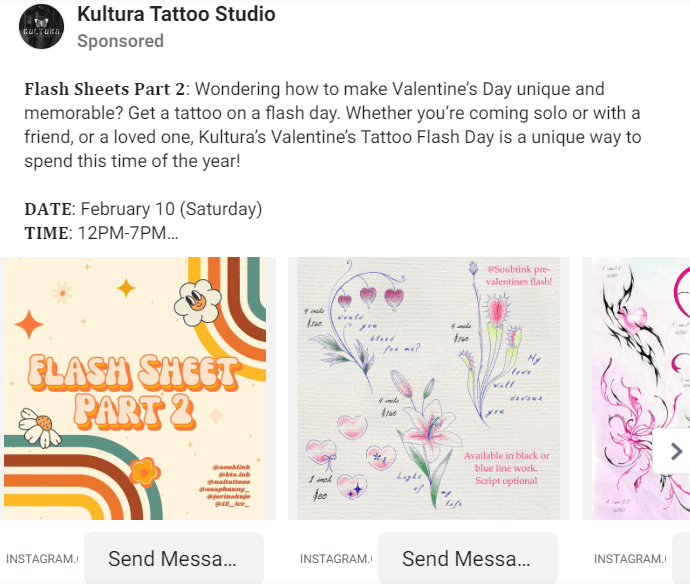Click the white daisy on the first card

pos(37,425)
